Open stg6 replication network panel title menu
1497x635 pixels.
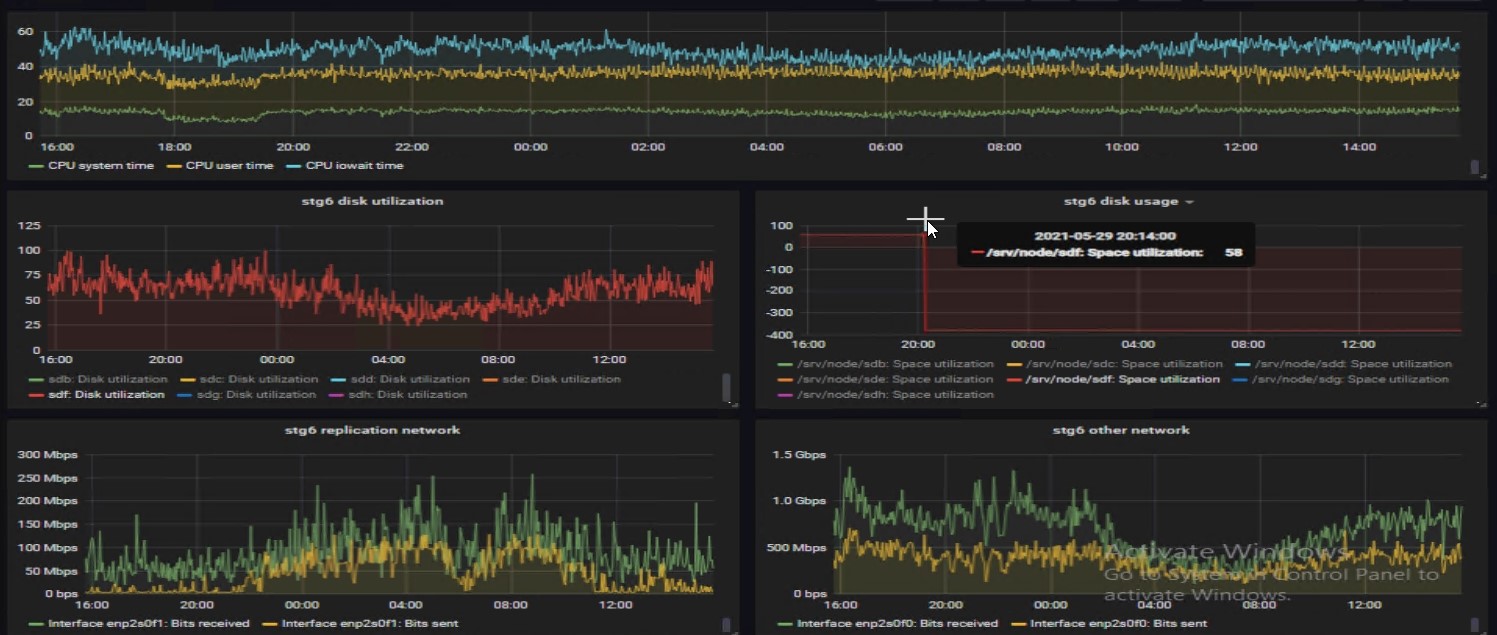372,430
